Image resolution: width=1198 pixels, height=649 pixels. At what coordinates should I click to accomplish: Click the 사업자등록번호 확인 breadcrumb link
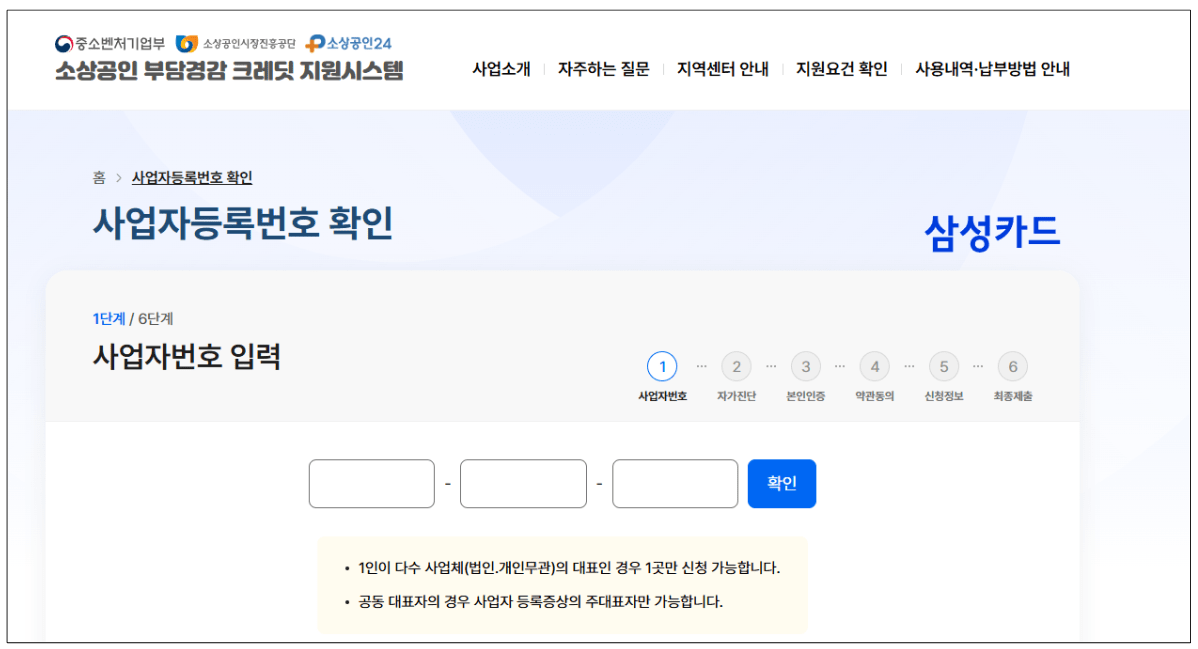click(192, 177)
